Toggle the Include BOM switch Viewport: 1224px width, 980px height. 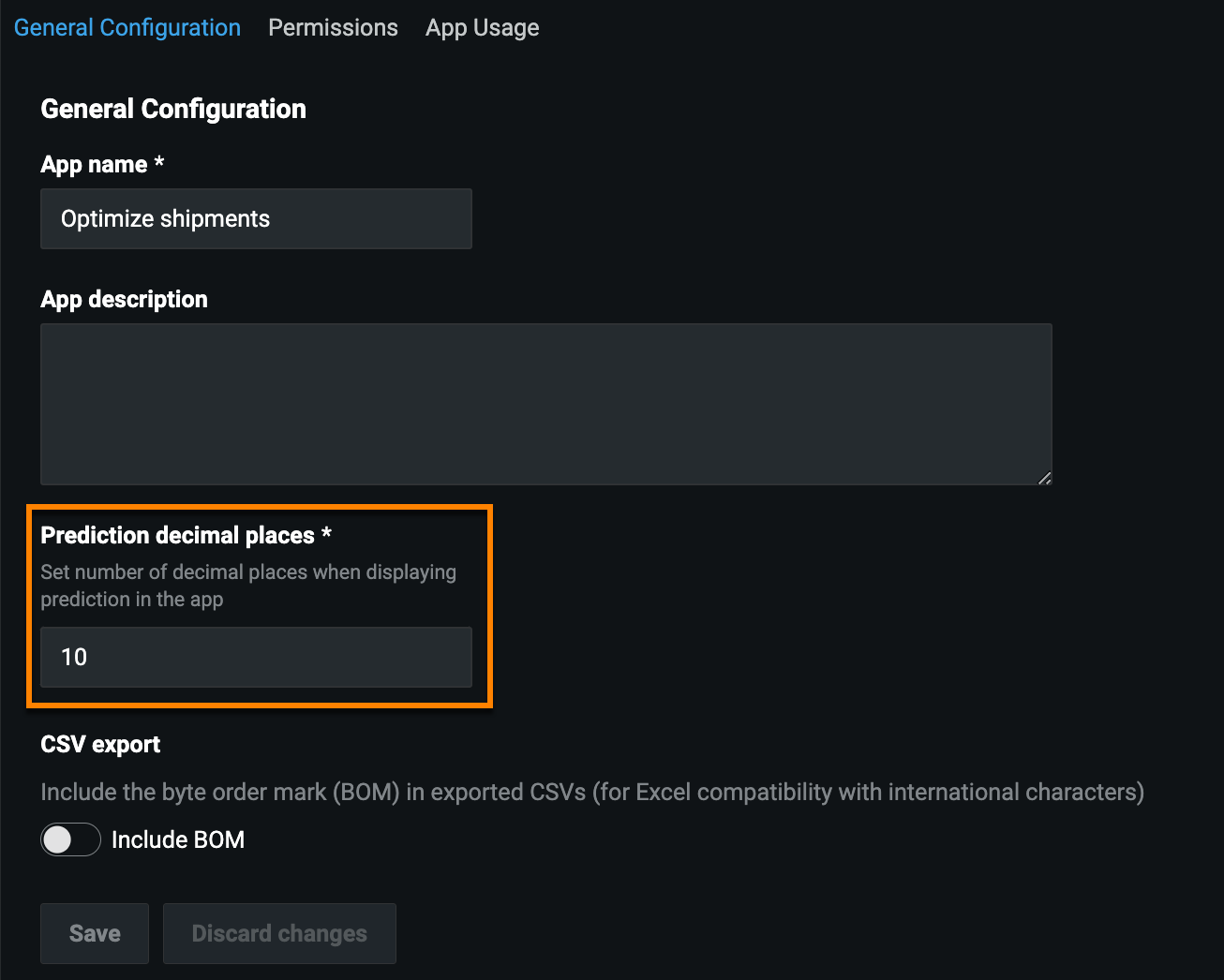click(70, 839)
